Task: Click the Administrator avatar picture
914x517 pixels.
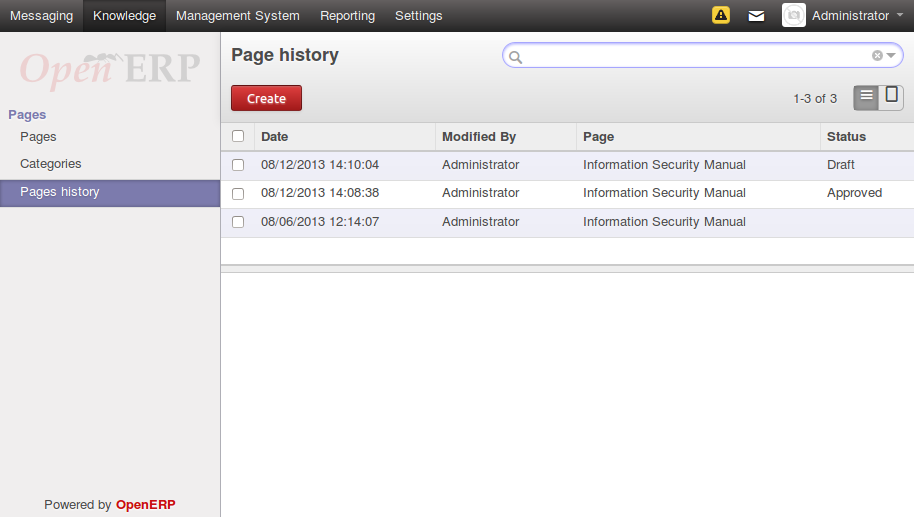Action: click(x=793, y=15)
